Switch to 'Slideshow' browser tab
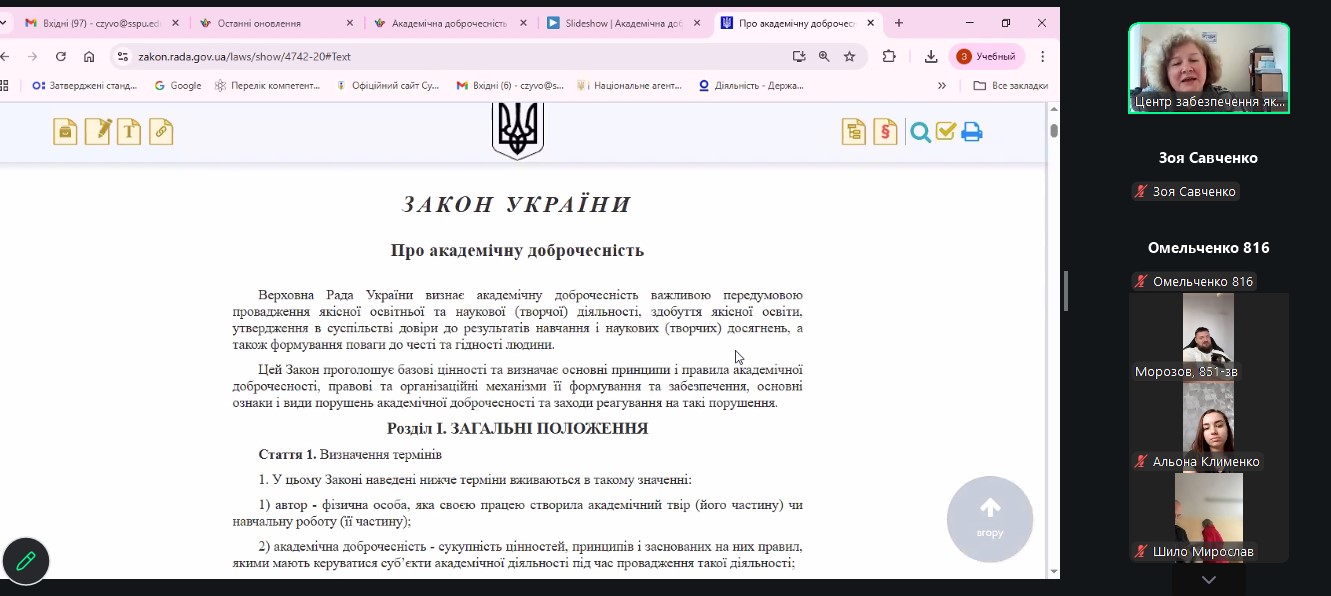The image size is (1331, 596). click(x=620, y=23)
